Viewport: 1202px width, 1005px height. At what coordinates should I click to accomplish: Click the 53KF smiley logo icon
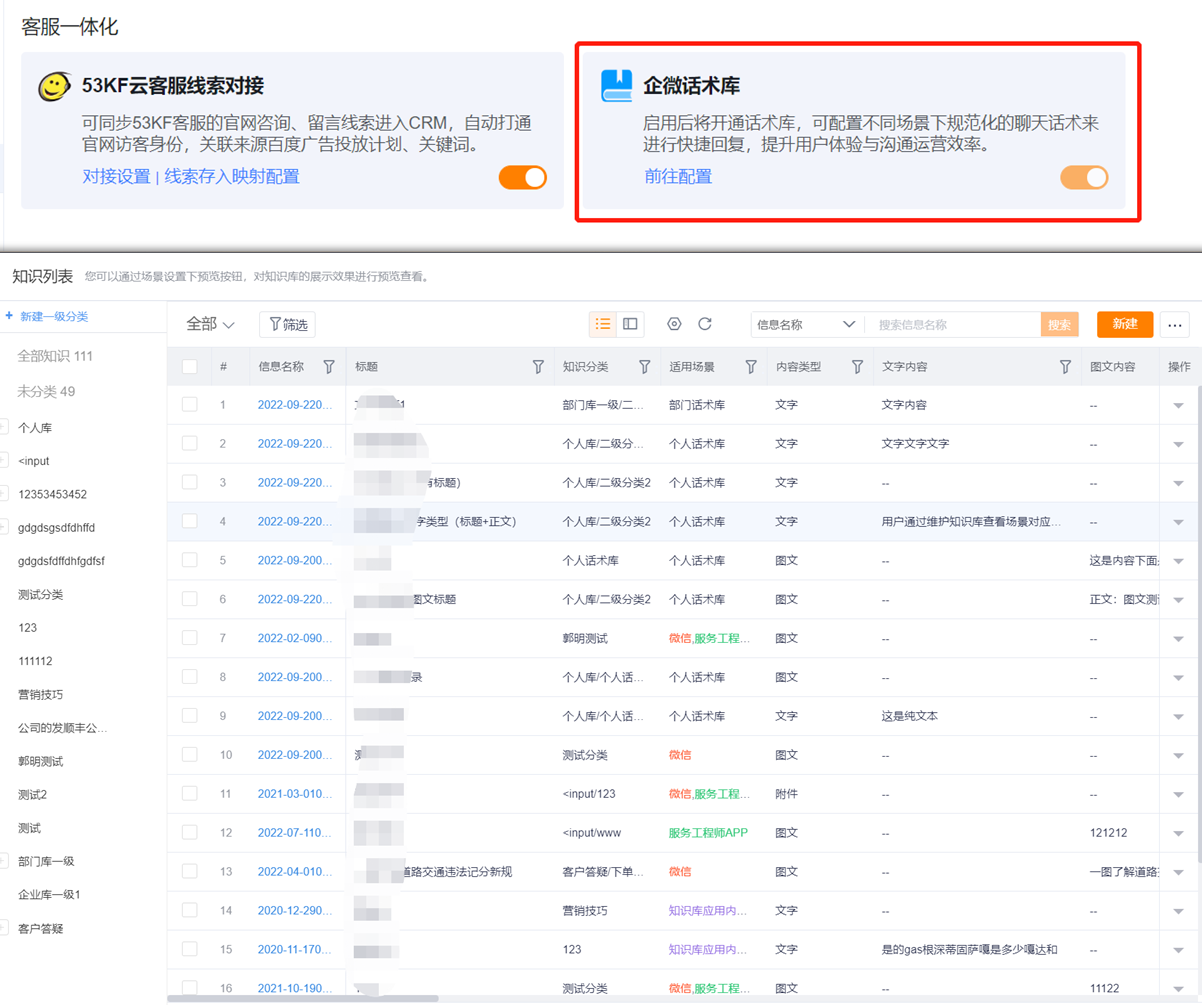point(55,85)
